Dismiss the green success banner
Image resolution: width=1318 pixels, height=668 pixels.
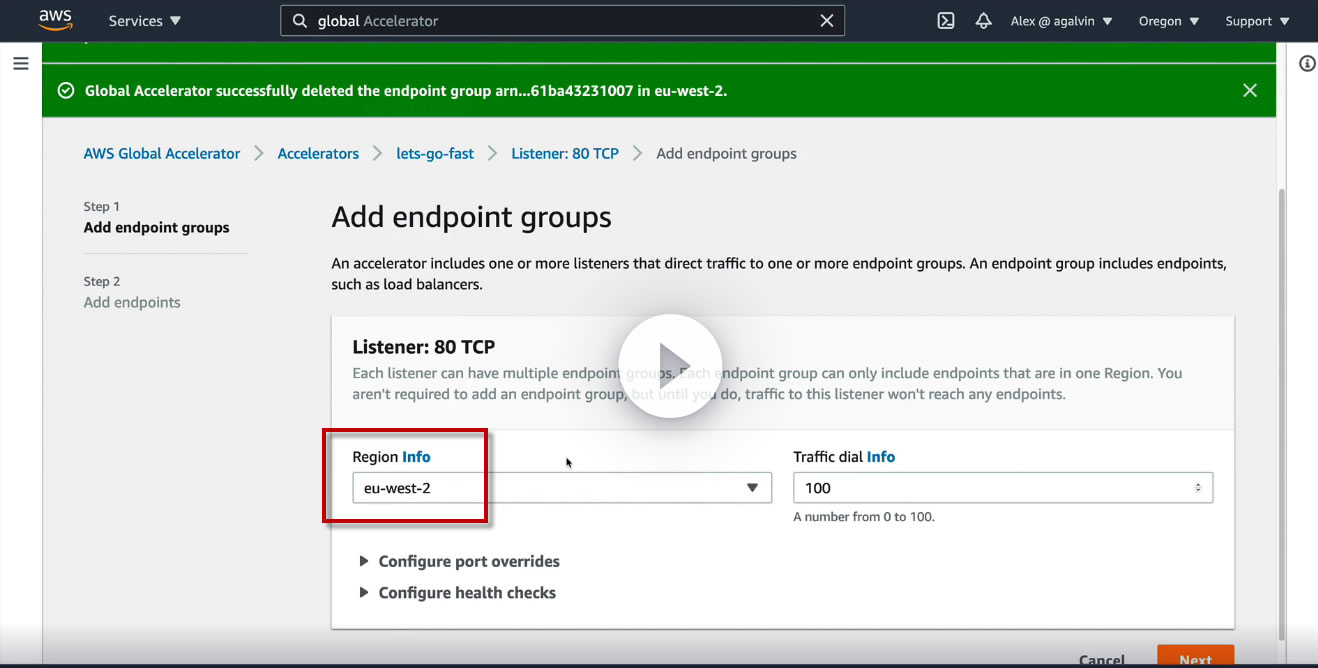tap(1250, 90)
